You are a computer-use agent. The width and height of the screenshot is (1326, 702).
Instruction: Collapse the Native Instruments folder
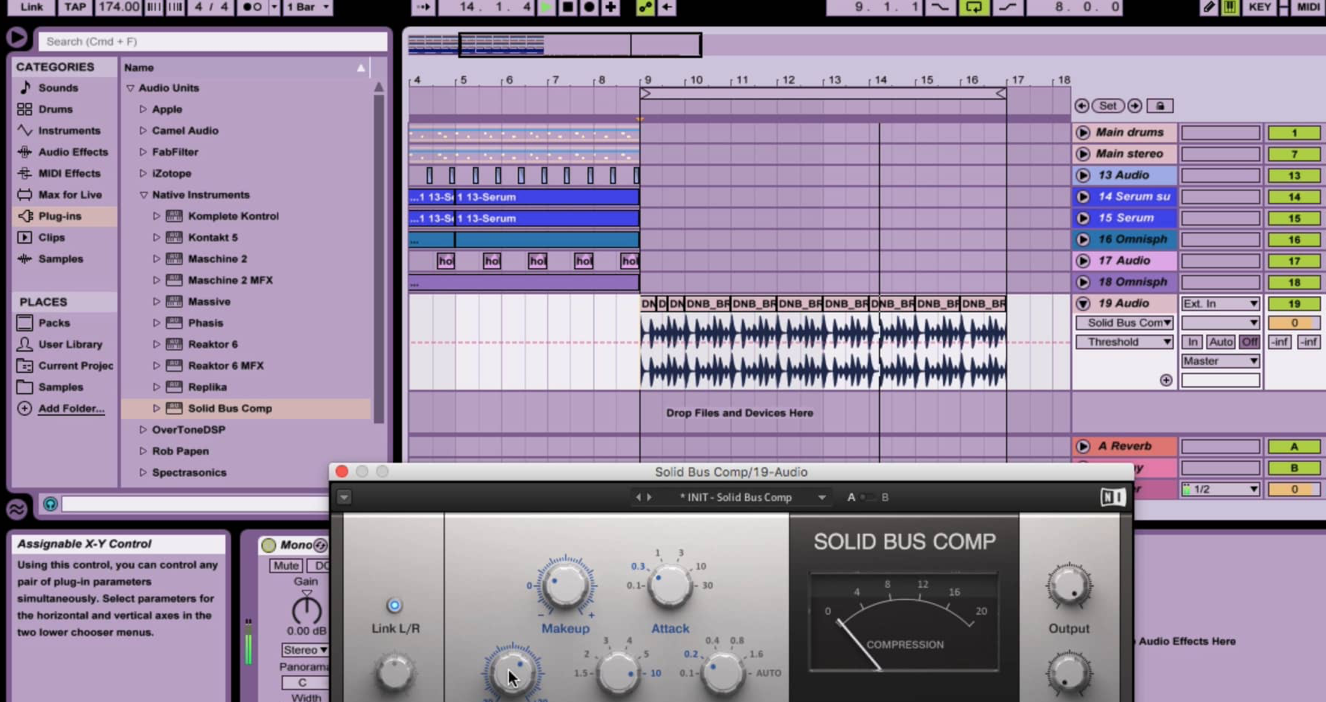(143, 195)
